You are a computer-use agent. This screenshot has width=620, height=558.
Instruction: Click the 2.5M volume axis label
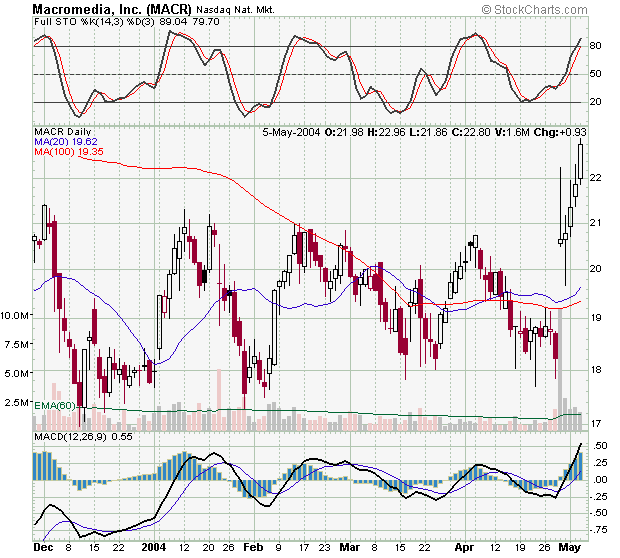(17, 403)
